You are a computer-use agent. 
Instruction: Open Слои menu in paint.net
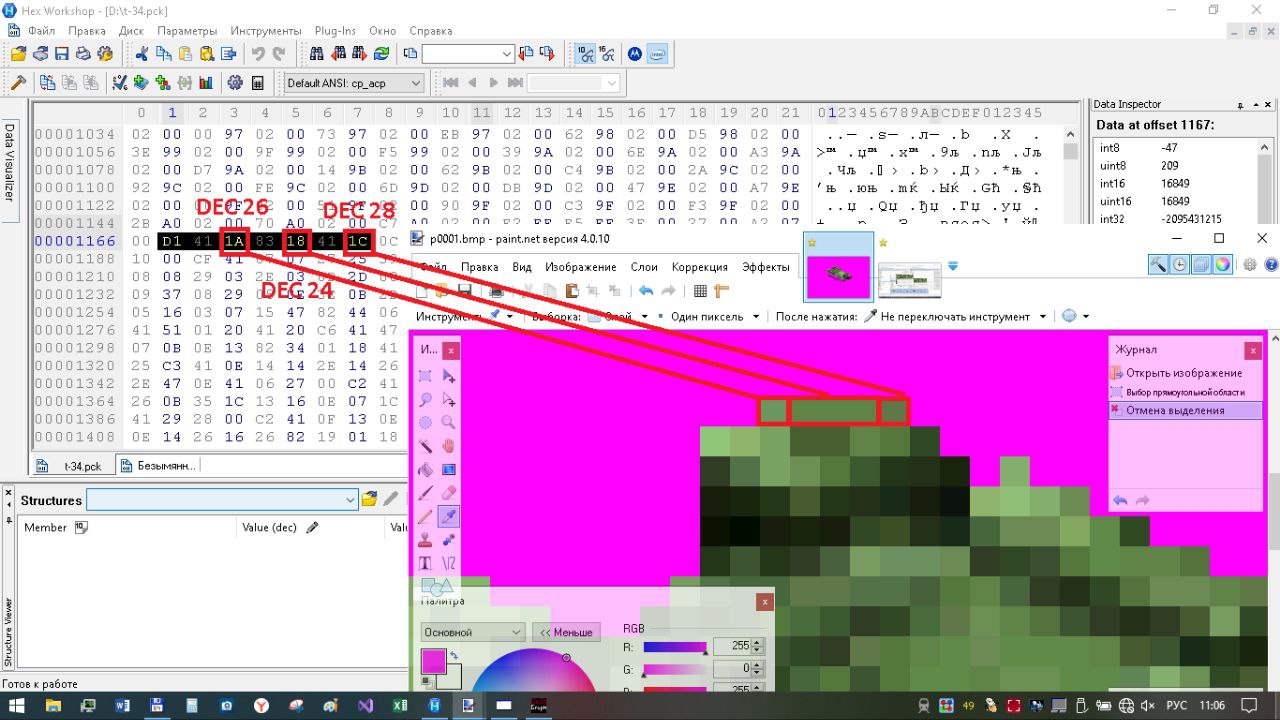pos(645,267)
